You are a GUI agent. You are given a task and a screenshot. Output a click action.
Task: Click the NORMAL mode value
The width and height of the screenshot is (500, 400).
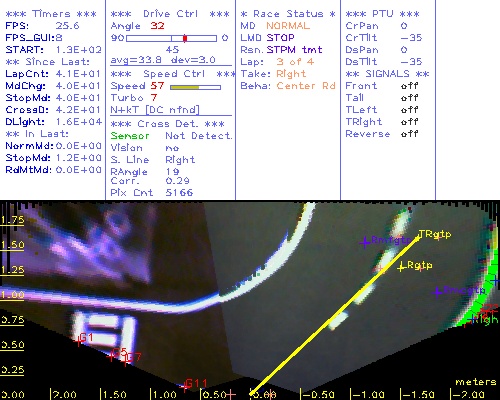point(288,26)
